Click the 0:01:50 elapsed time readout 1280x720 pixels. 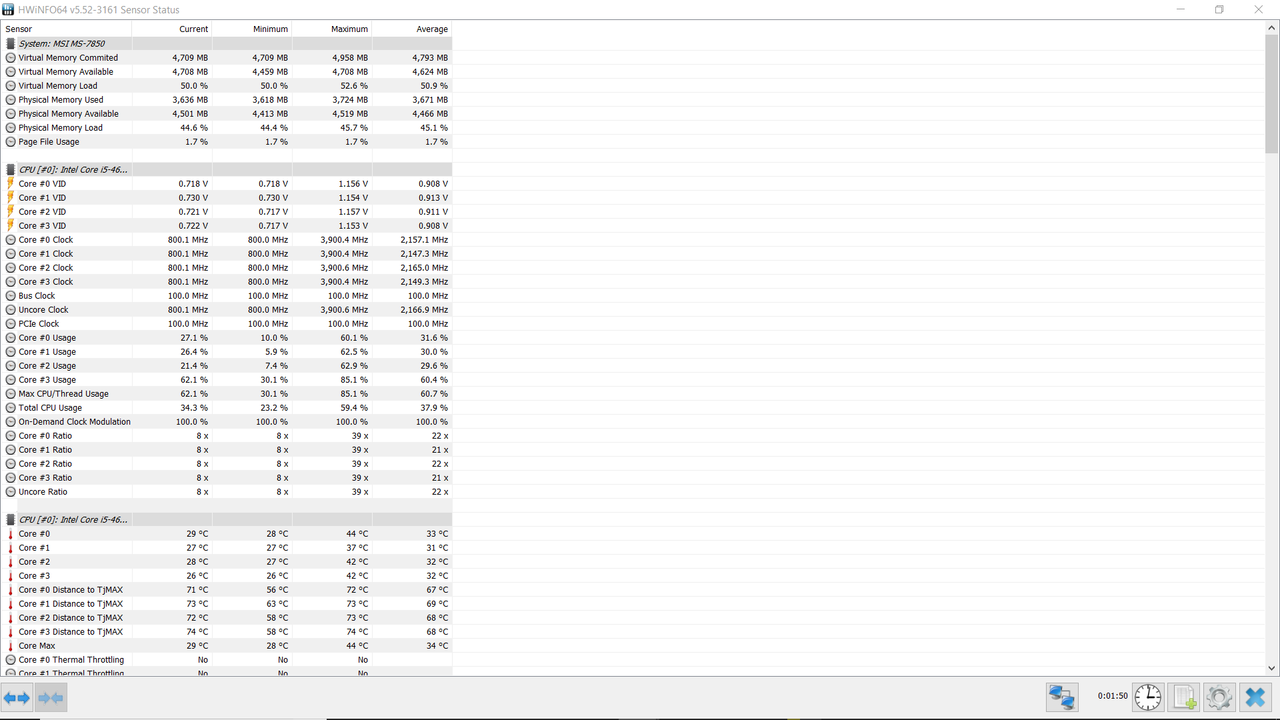point(1112,696)
